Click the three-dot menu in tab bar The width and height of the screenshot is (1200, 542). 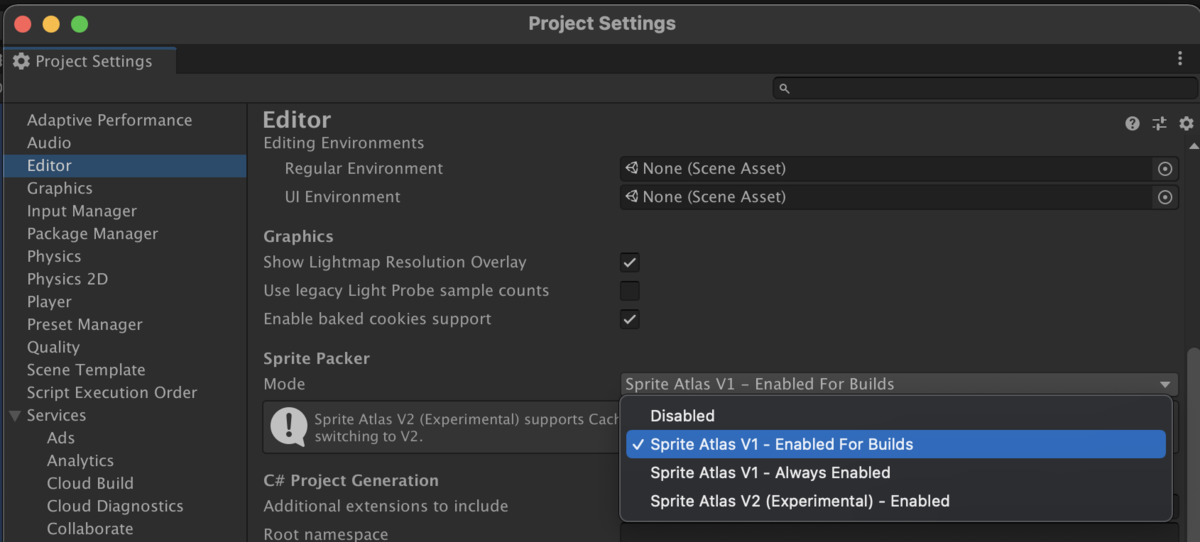coord(1180,60)
